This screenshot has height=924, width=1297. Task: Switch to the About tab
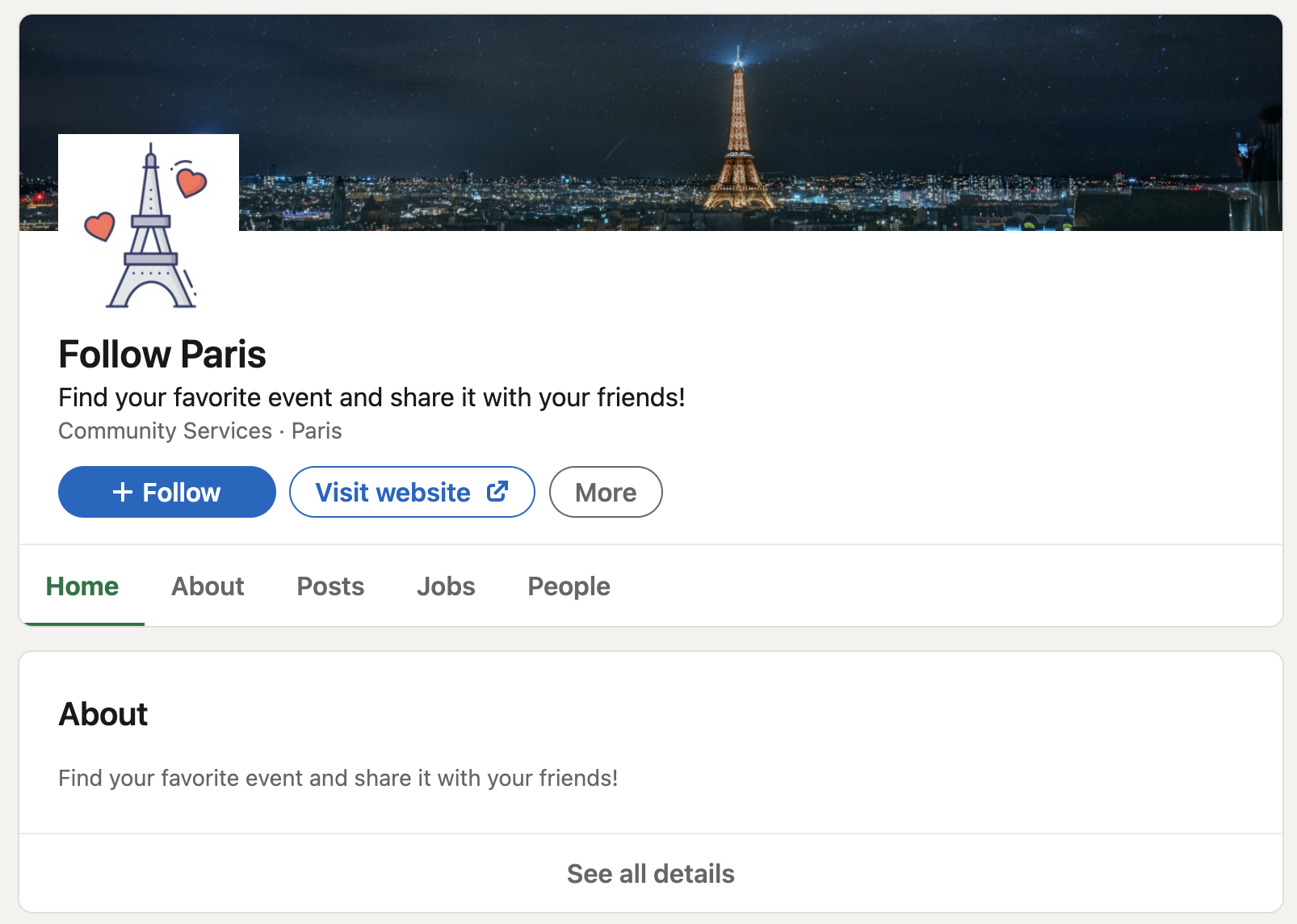(x=208, y=586)
